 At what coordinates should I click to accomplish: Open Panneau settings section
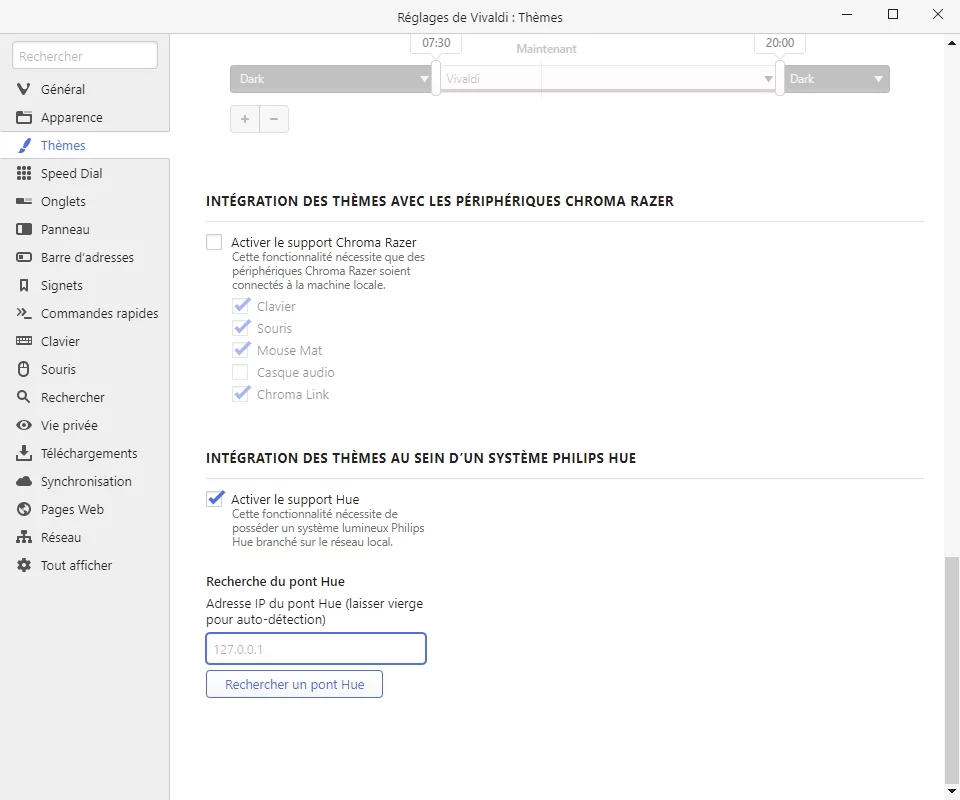tap(85, 230)
